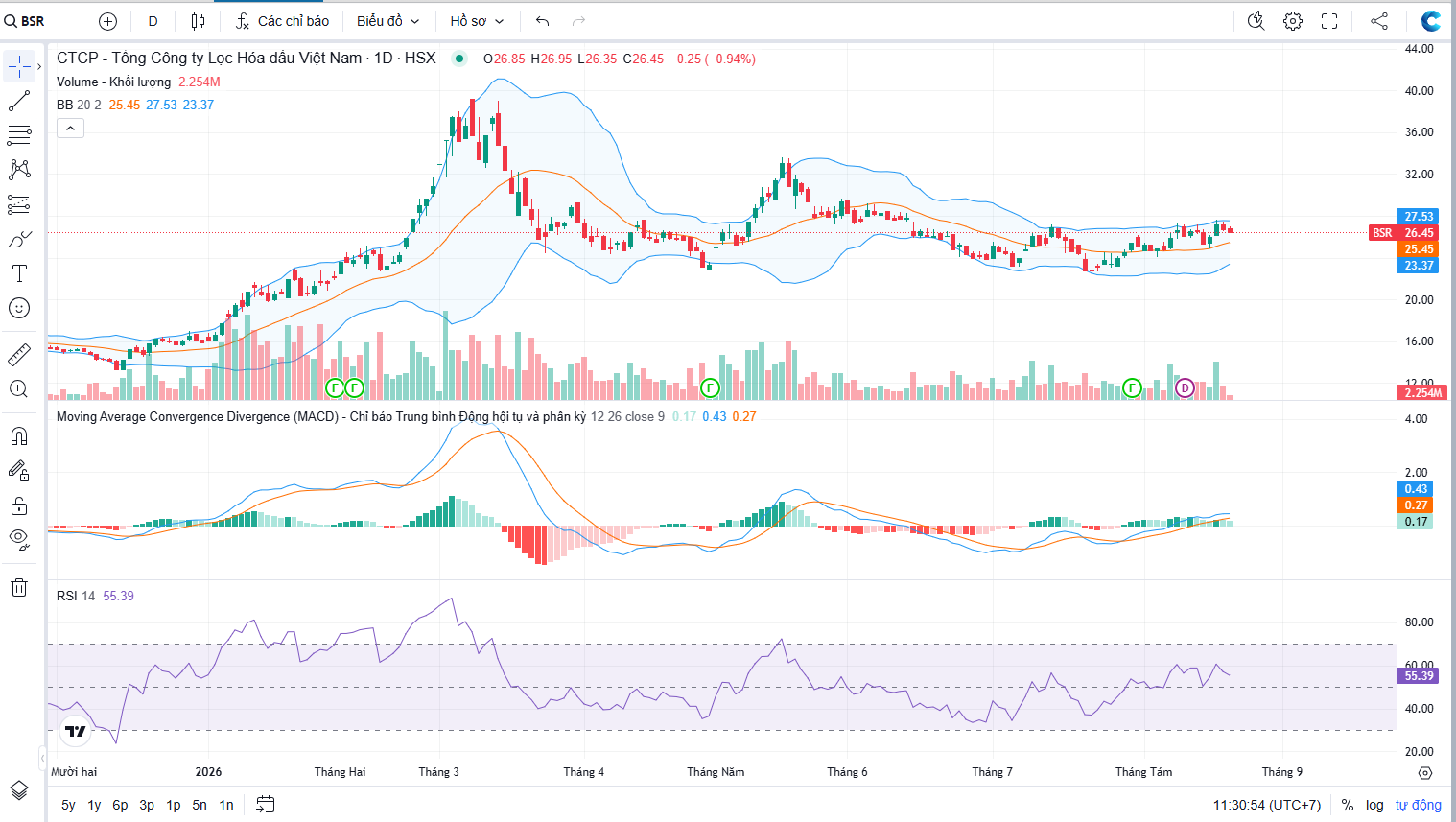
Task: Toggle log scale mode
Action: point(1374,805)
